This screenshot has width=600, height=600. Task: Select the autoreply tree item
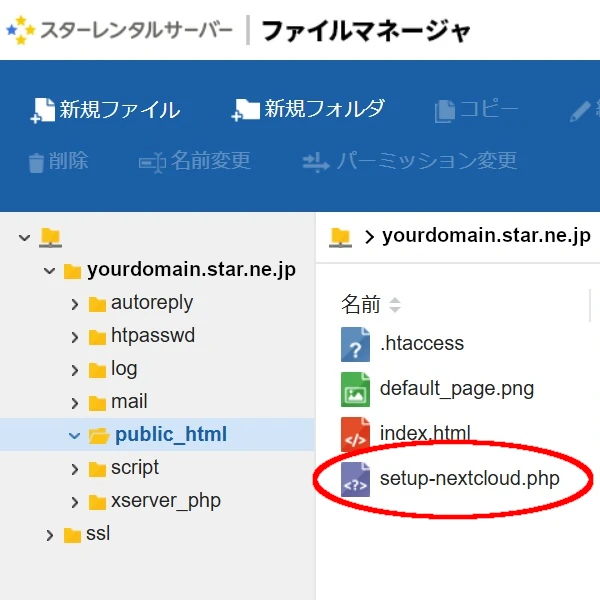click(x=152, y=303)
